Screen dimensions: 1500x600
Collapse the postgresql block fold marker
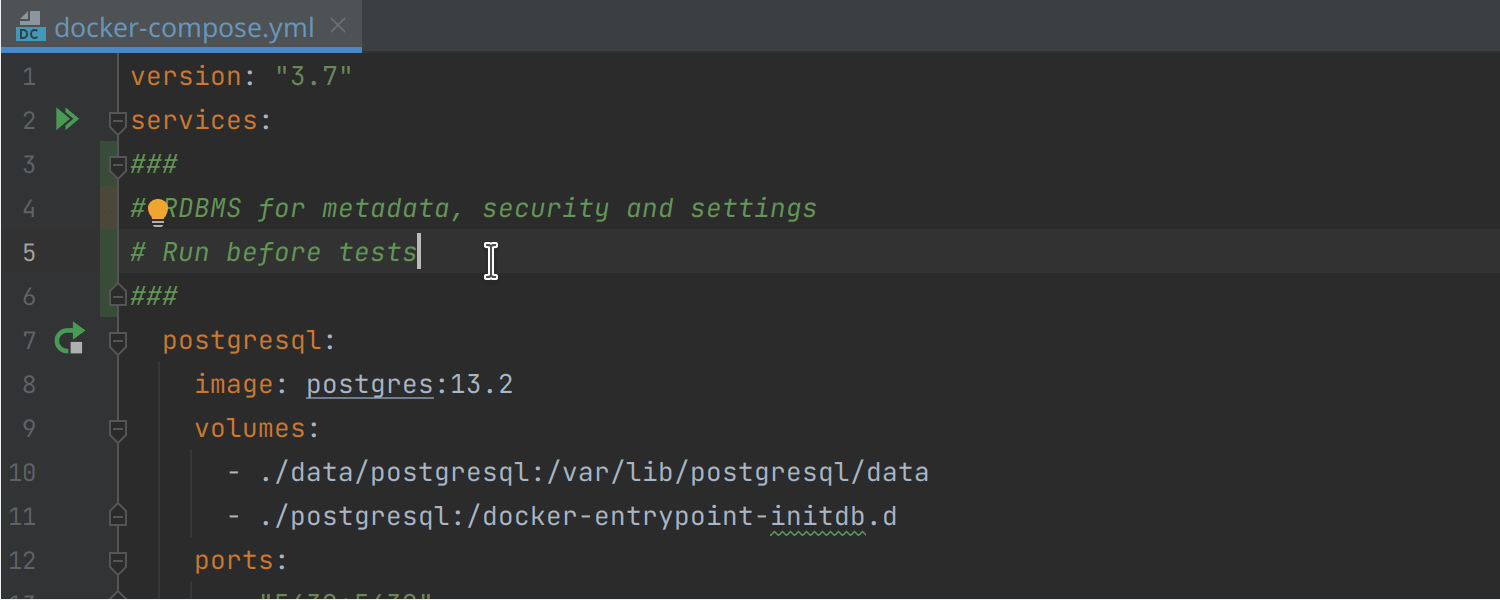click(x=117, y=341)
